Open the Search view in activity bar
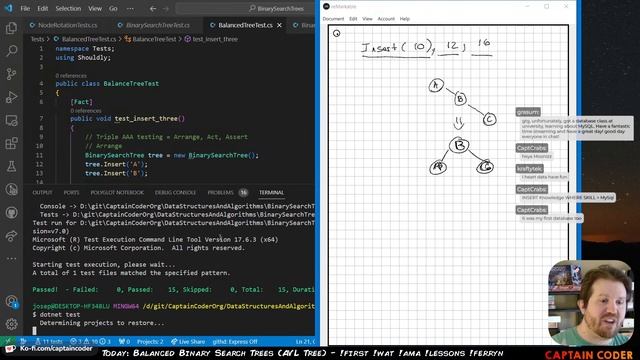The image size is (640, 360). (x=11, y=51)
